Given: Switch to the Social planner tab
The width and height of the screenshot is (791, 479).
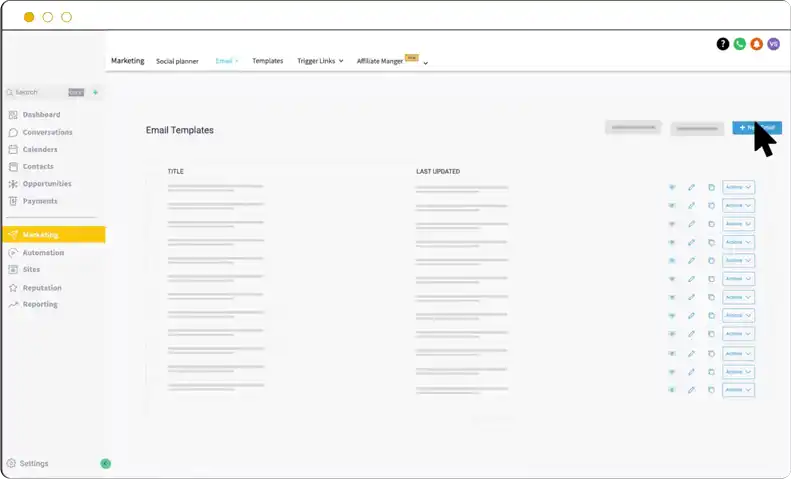Looking at the screenshot, I should pos(177,61).
